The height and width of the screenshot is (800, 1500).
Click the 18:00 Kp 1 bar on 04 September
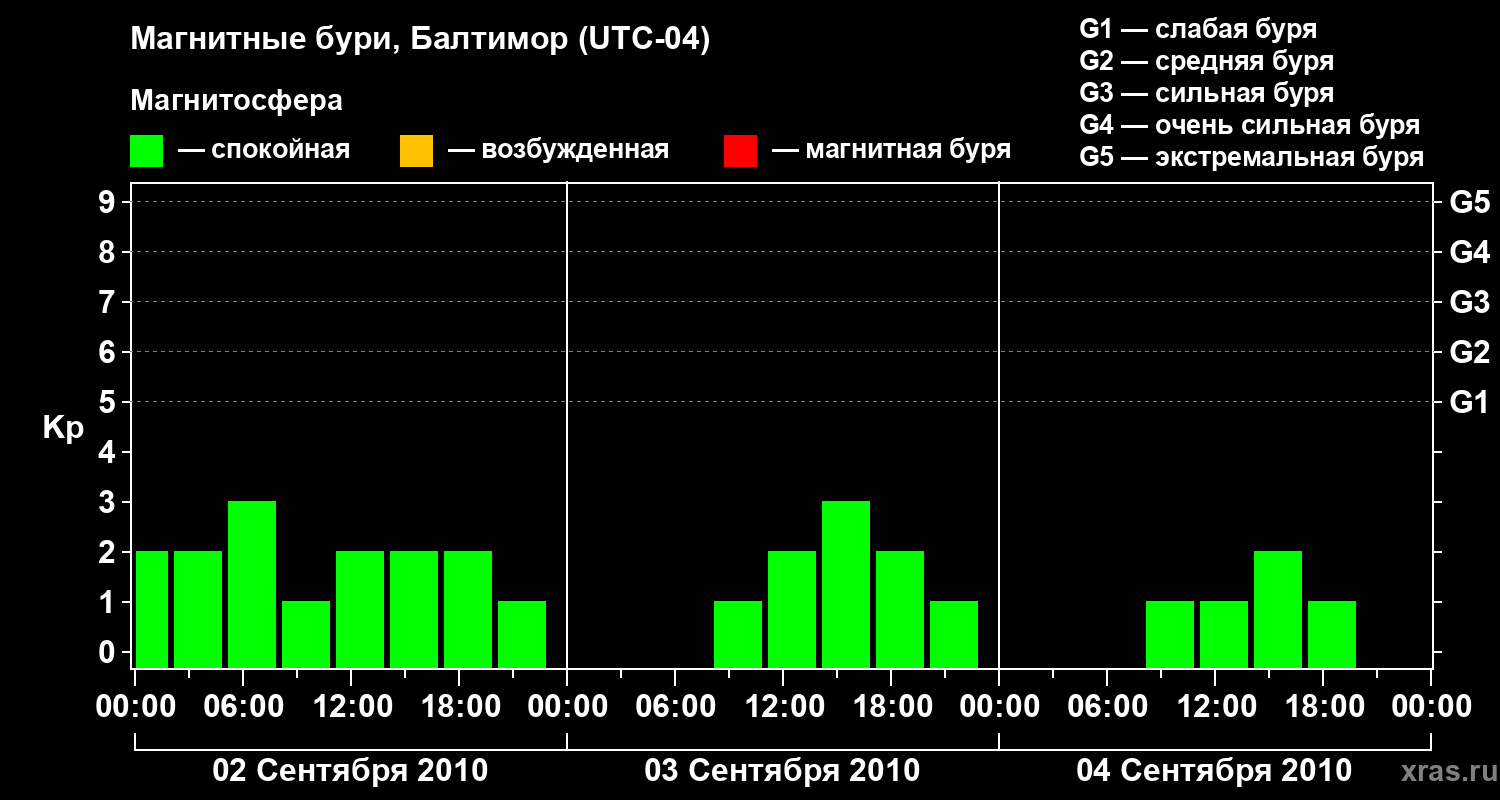click(1332, 635)
